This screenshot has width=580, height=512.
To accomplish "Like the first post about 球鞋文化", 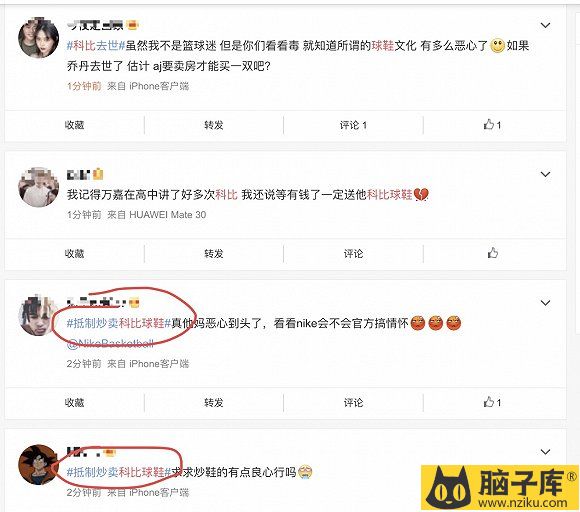I will pyautogui.click(x=492, y=125).
